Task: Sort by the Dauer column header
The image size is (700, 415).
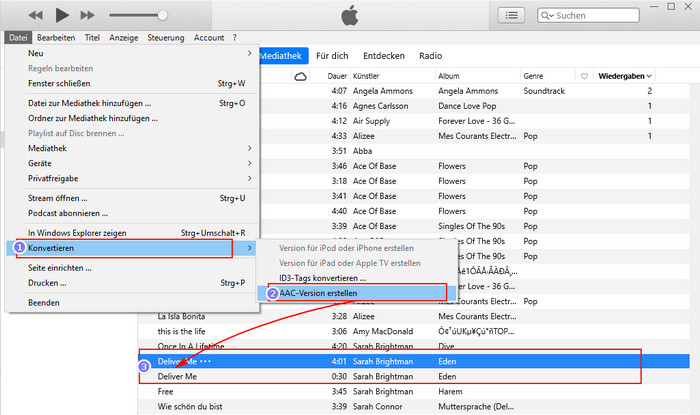Action: pyautogui.click(x=337, y=76)
